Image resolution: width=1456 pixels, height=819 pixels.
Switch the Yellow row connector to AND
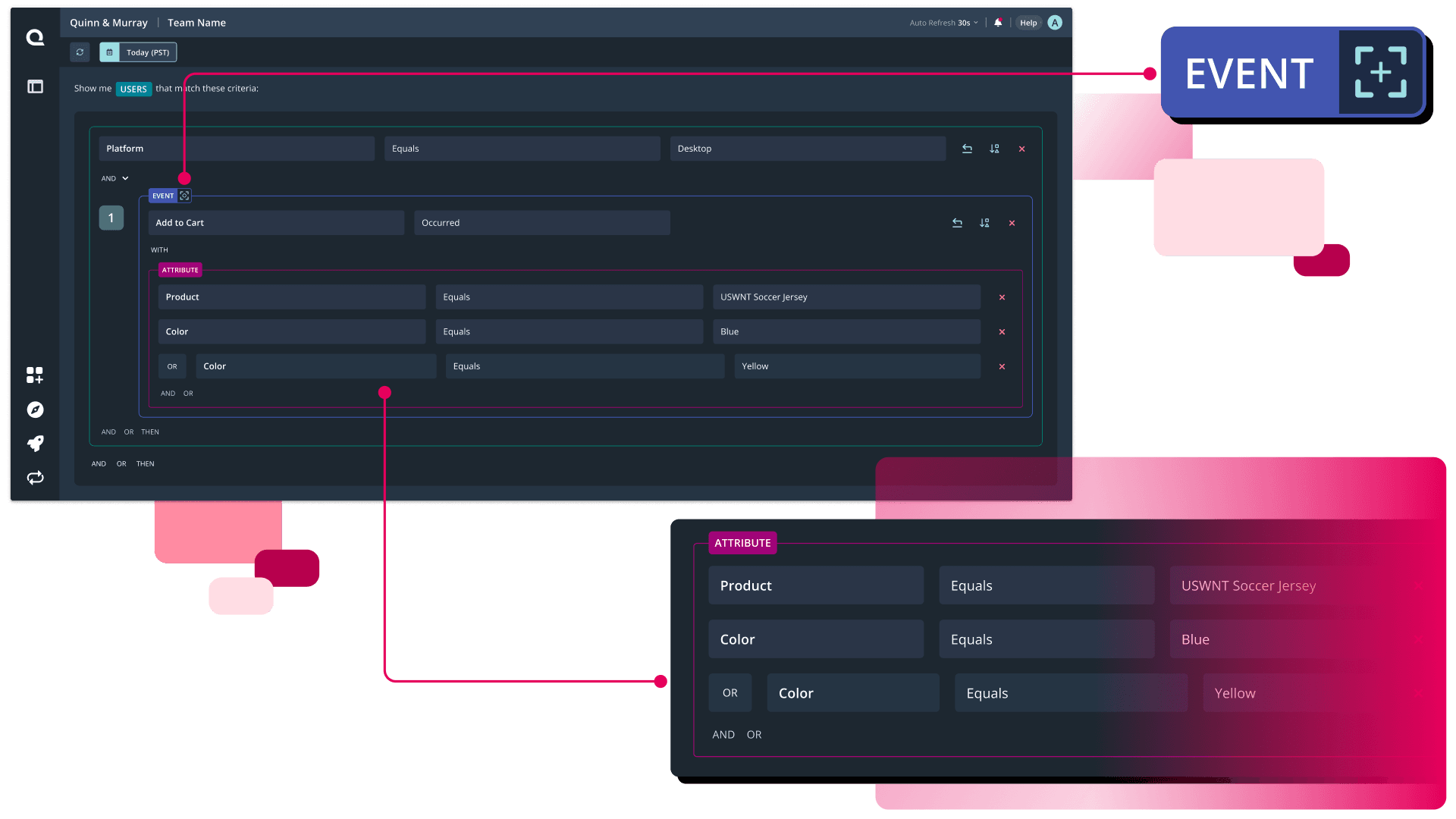(168, 393)
